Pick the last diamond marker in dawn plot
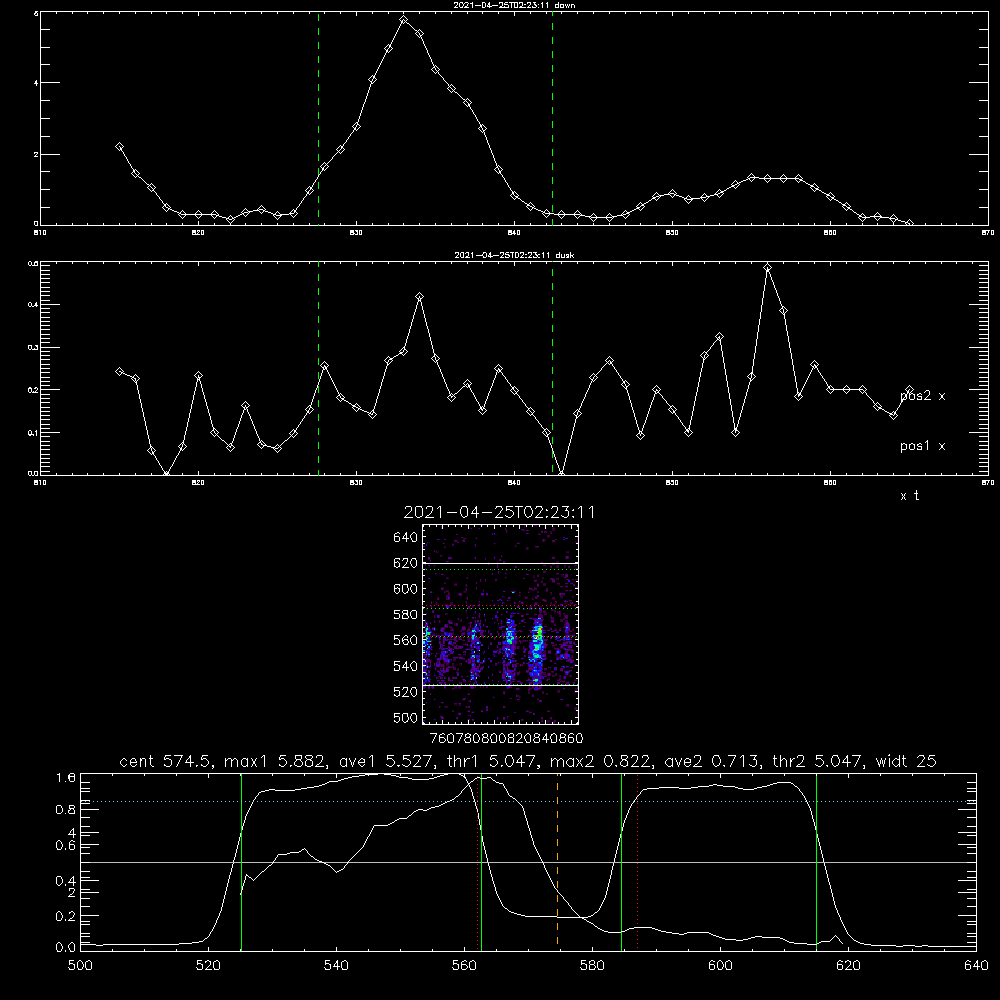This screenshot has height=1000, width=1000. 909,223
